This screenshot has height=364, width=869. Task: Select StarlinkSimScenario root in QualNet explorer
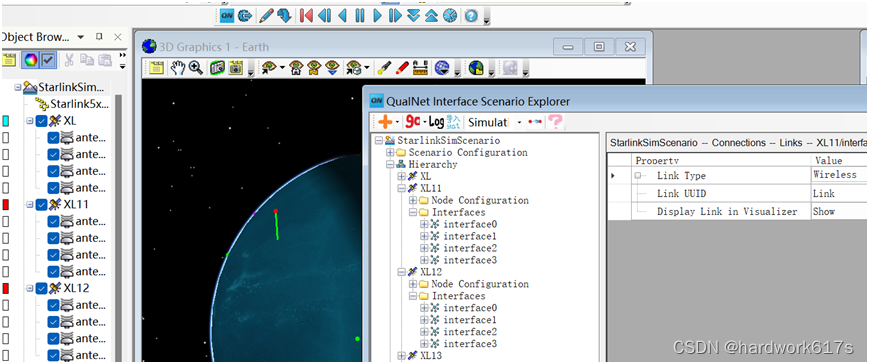(x=448, y=141)
